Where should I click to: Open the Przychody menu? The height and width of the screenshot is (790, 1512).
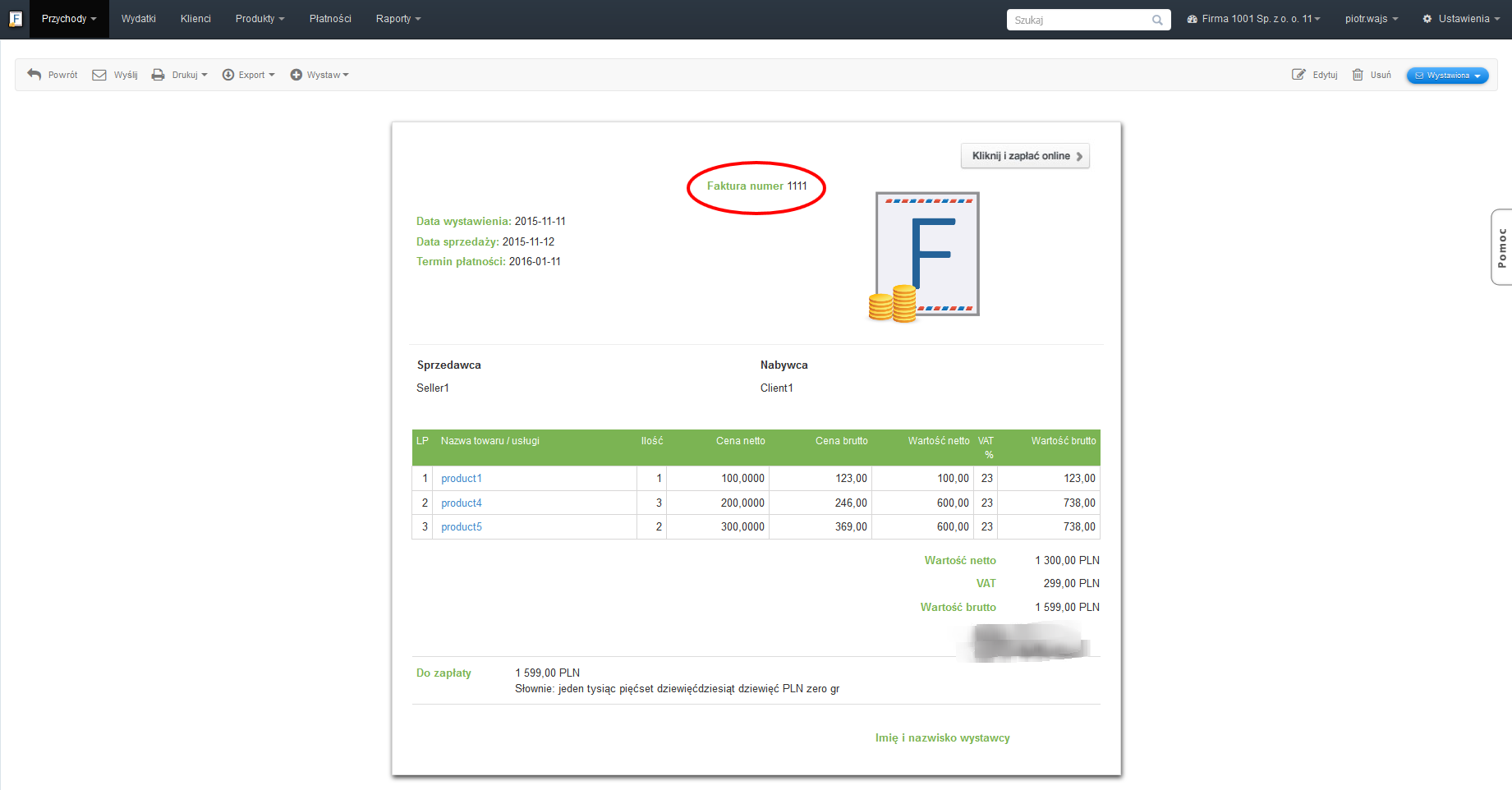point(69,19)
